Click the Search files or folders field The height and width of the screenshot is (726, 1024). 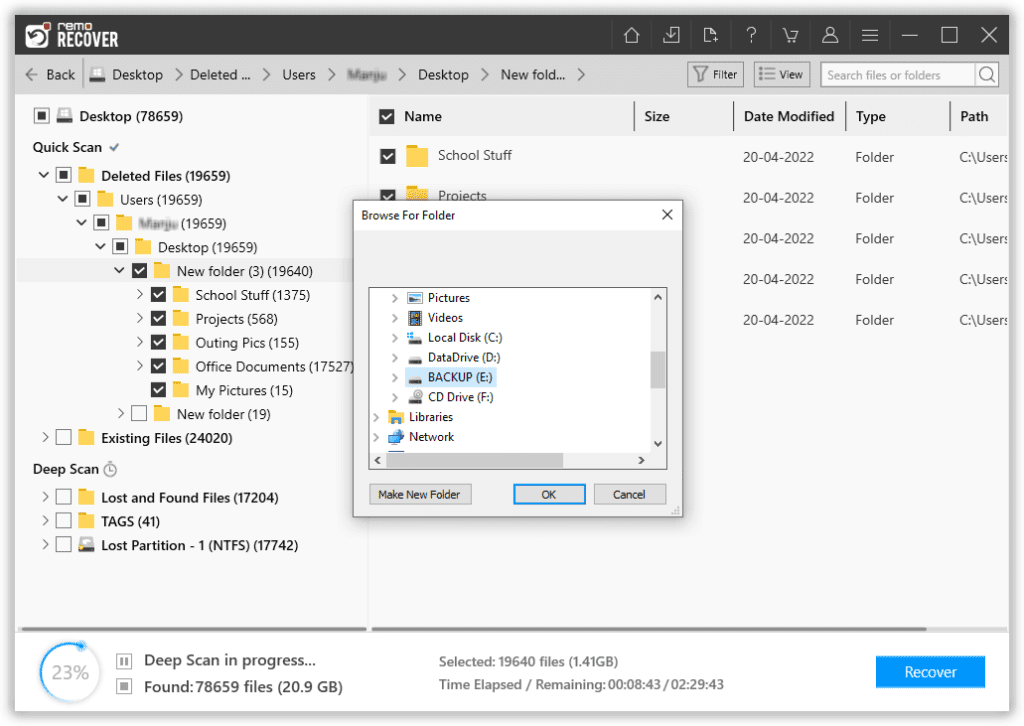[896, 75]
